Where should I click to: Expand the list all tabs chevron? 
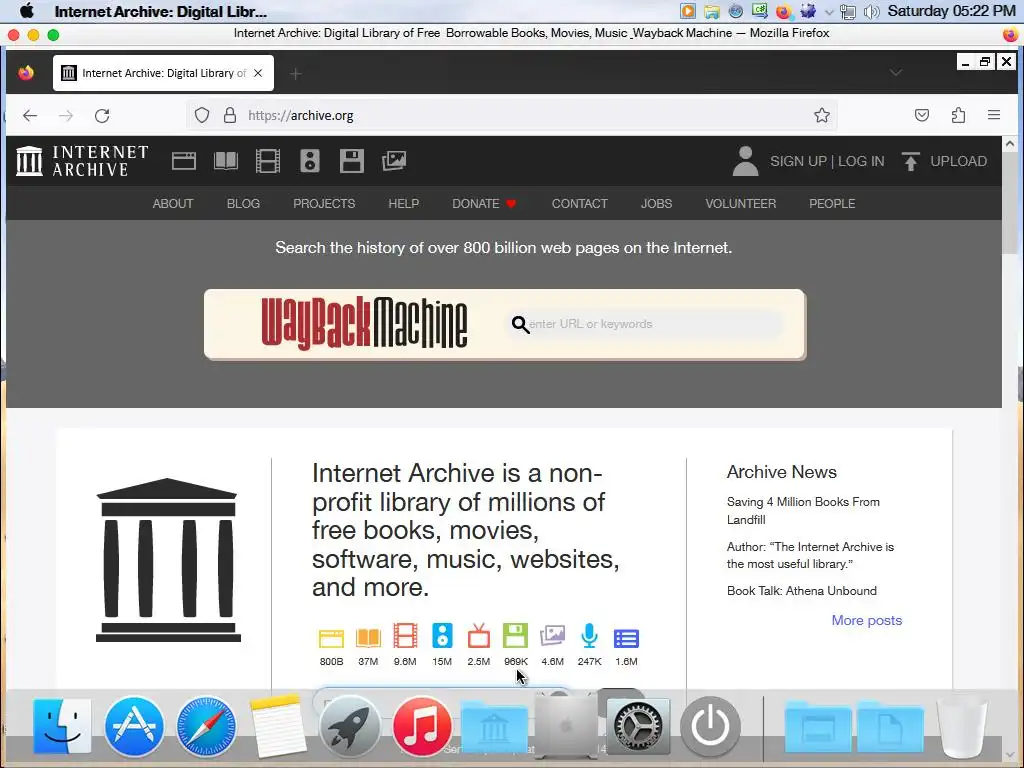click(x=896, y=72)
